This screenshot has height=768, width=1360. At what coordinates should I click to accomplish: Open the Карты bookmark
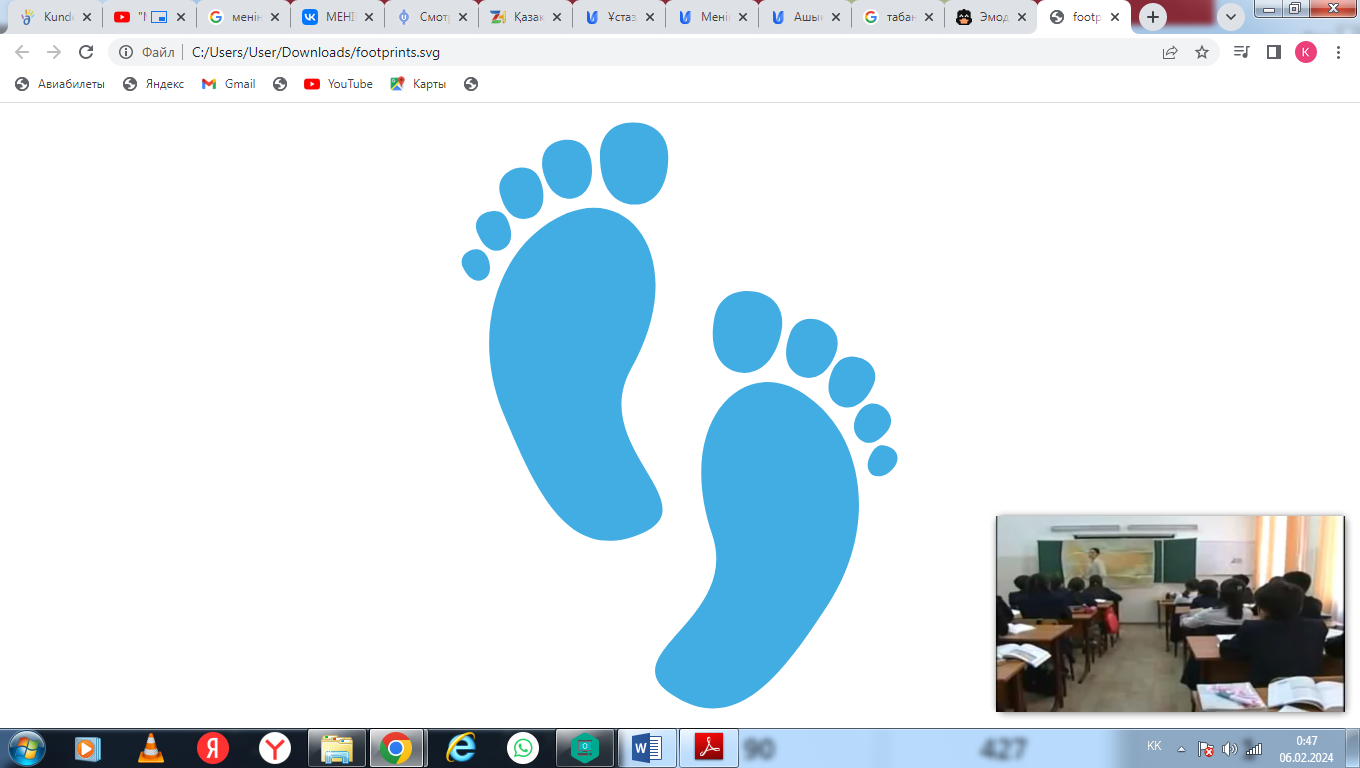click(x=418, y=84)
